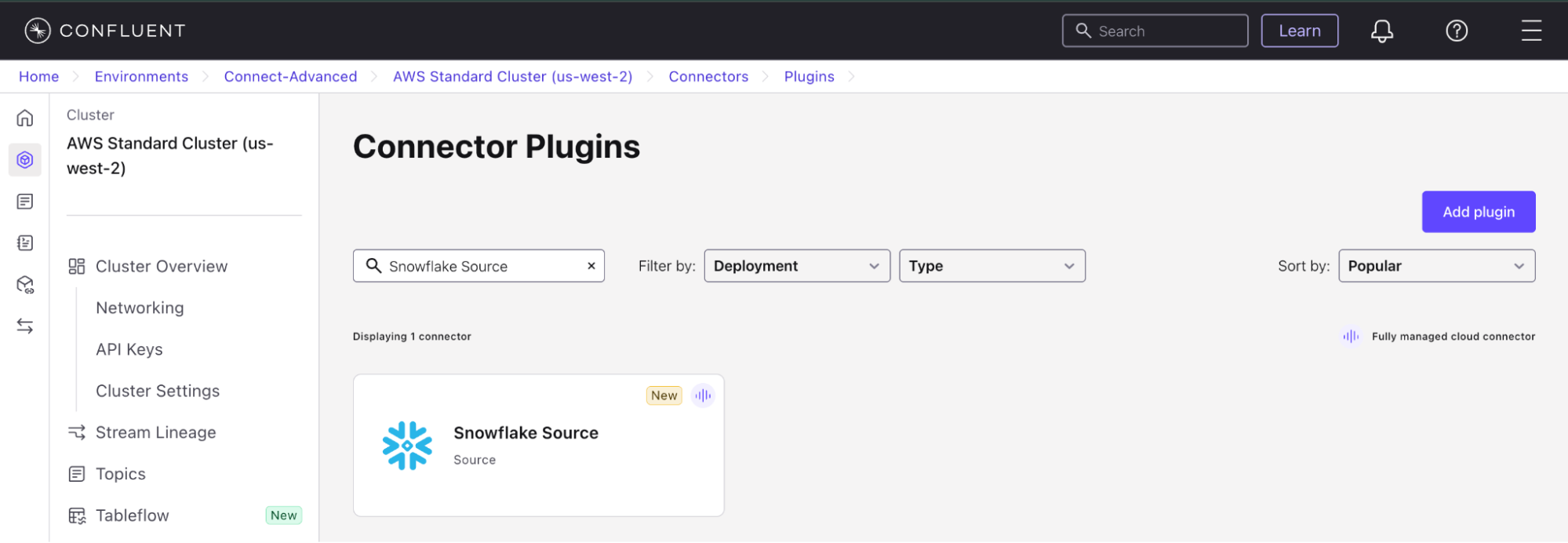Click the Topics list icon in sidebar

point(77,474)
